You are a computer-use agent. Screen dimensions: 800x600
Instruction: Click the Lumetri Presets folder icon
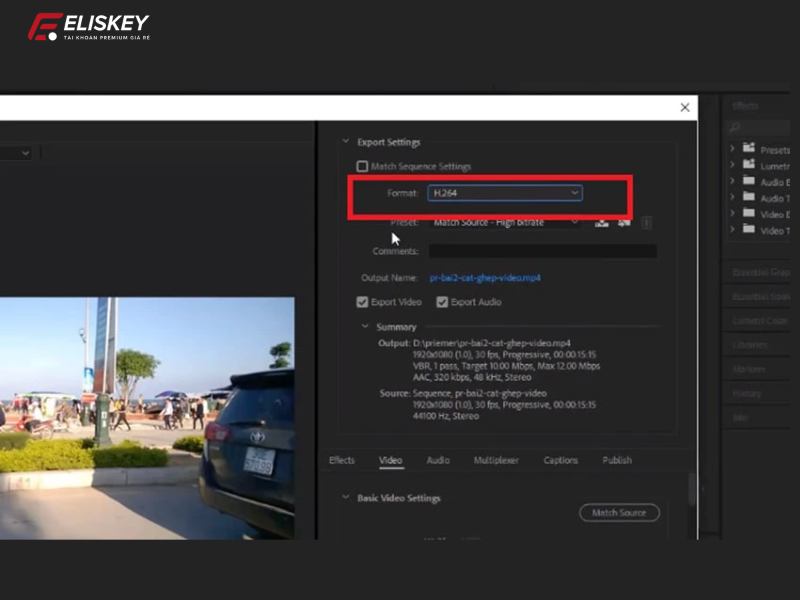(748, 164)
